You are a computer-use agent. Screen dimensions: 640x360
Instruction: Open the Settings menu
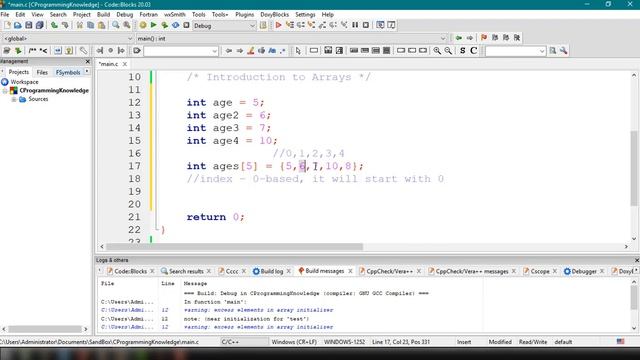[305, 14]
